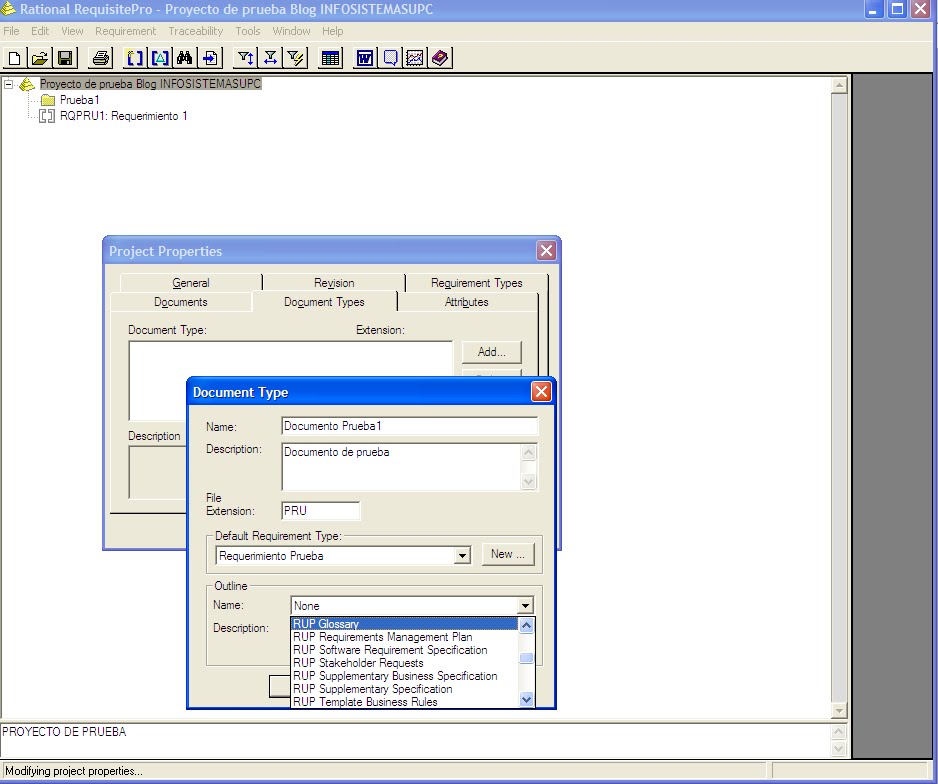Open the Window menu

point(291,31)
